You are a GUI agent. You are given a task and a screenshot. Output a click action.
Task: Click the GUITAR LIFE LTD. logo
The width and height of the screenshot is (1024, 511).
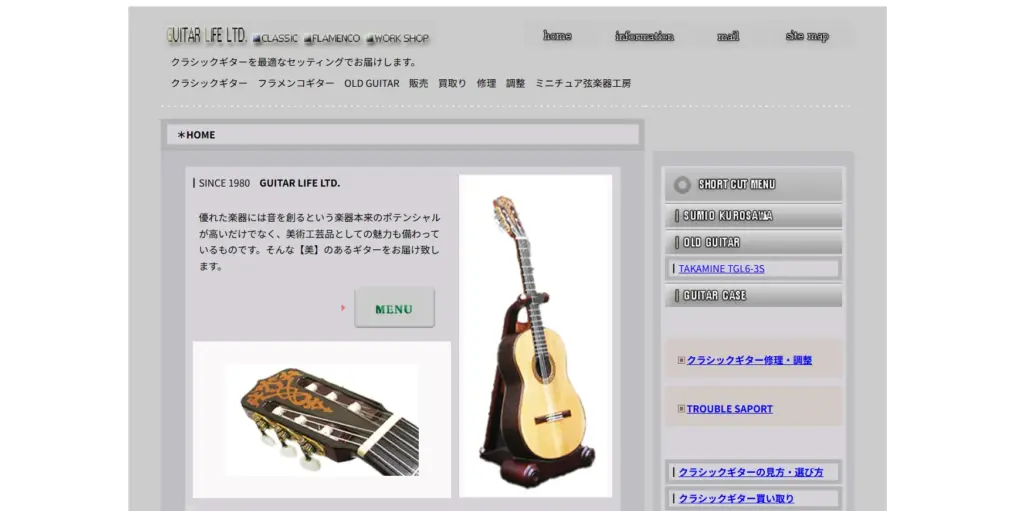206,36
